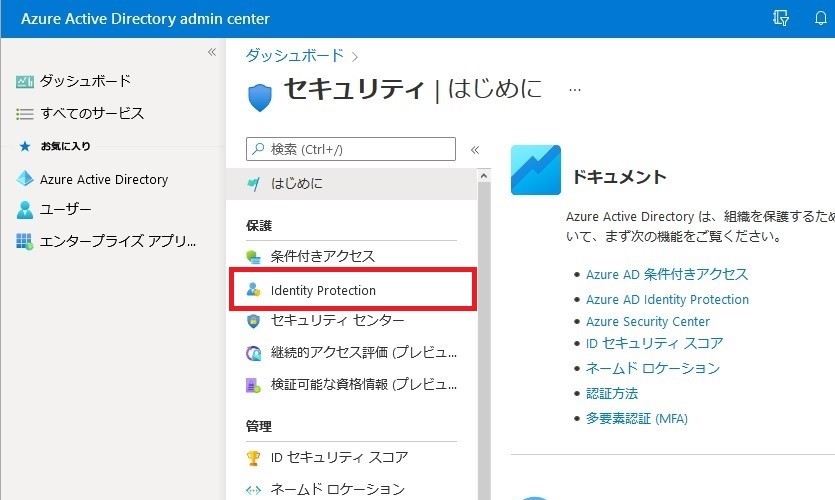This screenshot has width=835, height=500.
Task: Click the menu scrollbar up arrow
Action: point(484,175)
